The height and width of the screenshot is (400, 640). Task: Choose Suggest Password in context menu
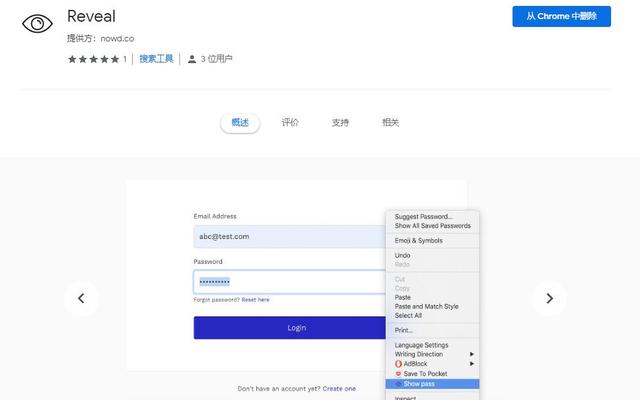(423, 217)
